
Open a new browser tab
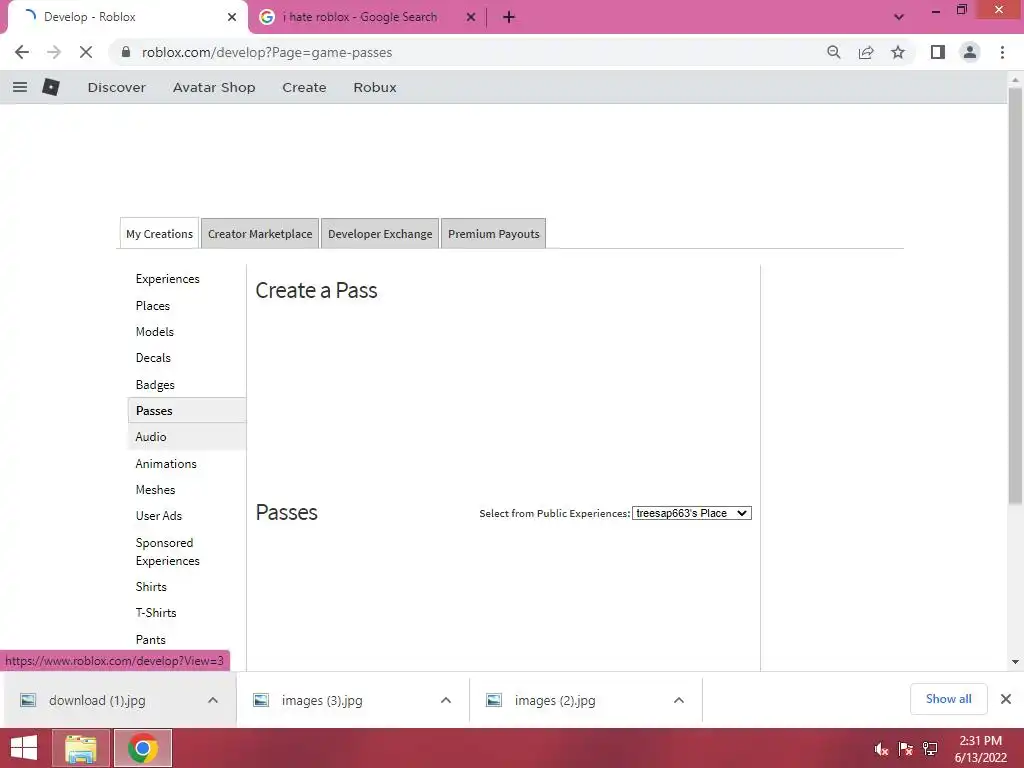tap(509, 17)
